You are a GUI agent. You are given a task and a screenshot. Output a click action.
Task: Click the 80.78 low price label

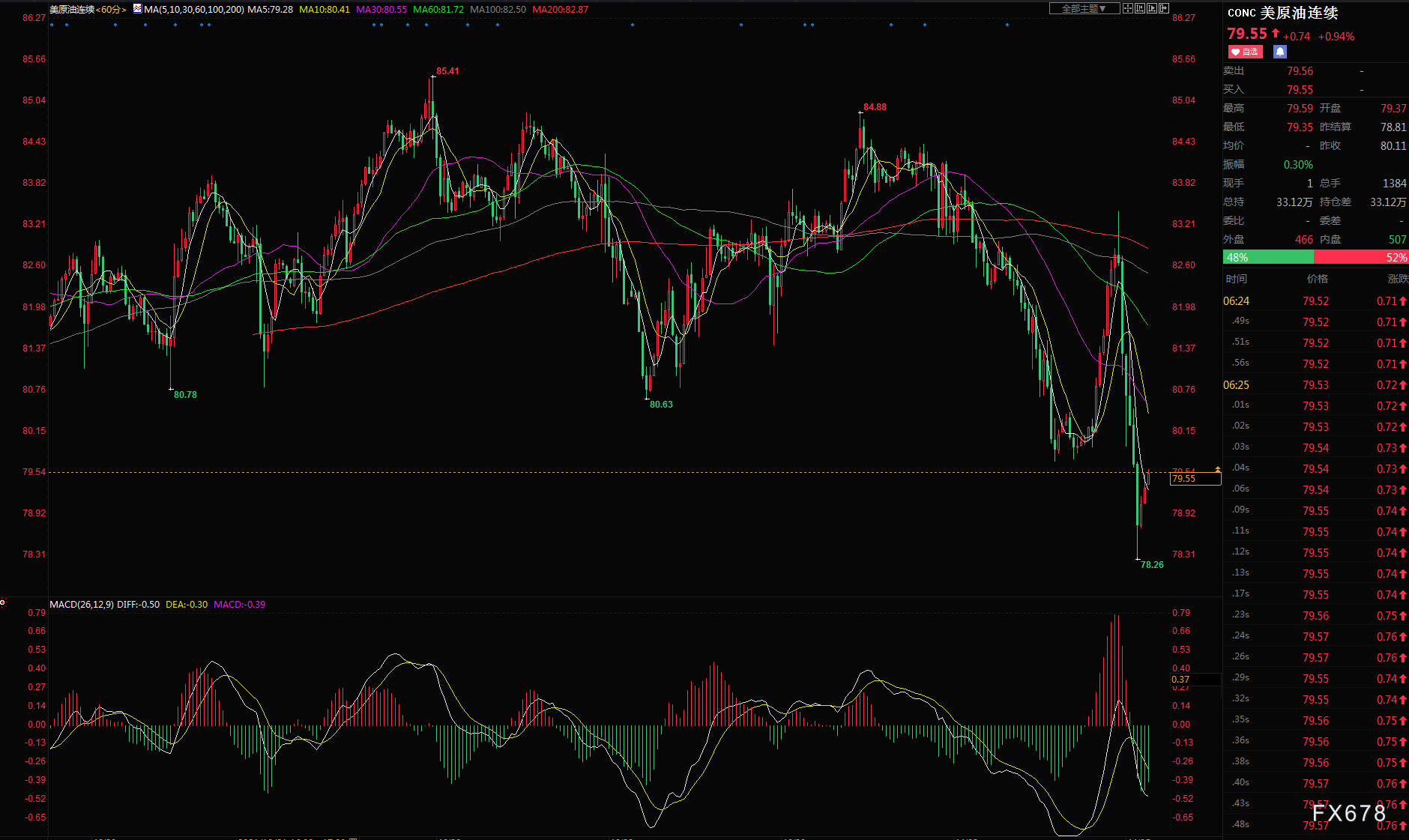(185, 395)
